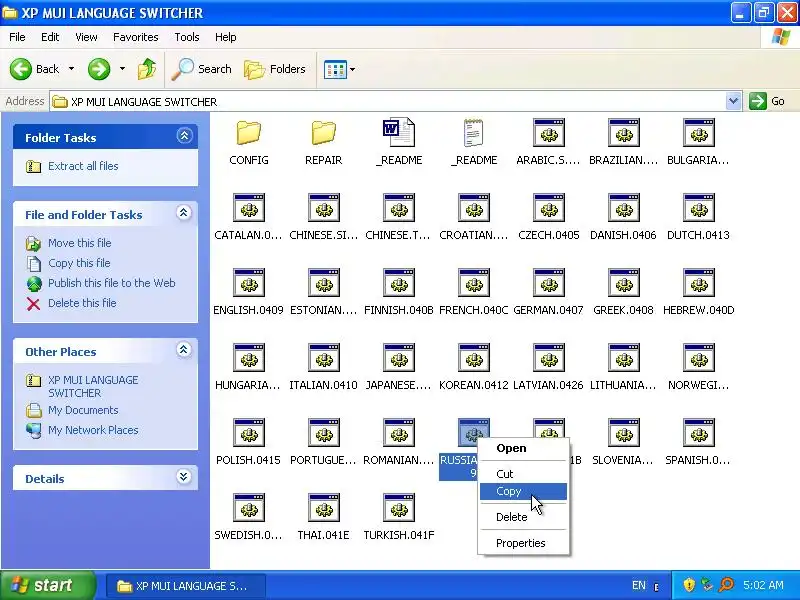Viewport: 800px width, 600px height.
Task: Open the Views dropdown button
Action: 339,69
